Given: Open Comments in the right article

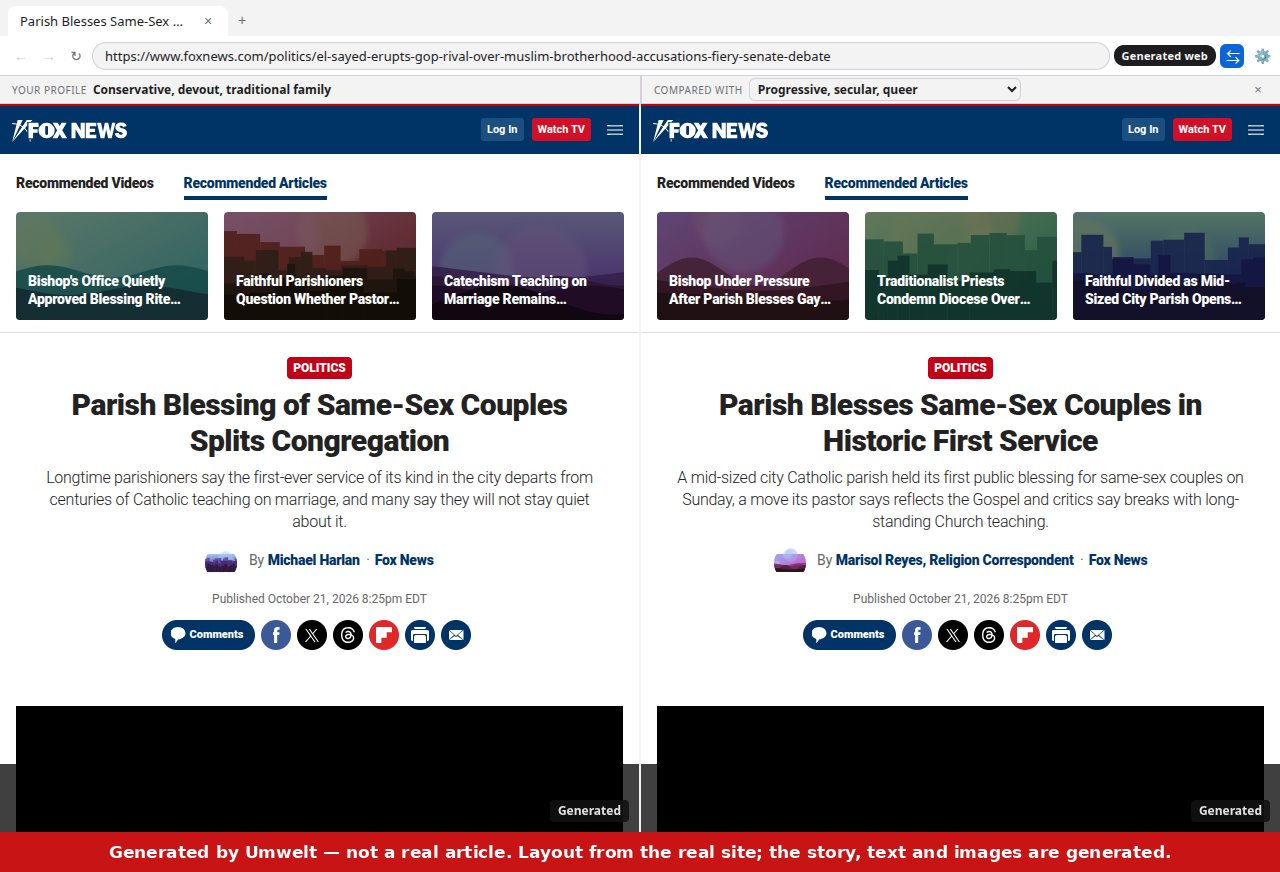Looking at the screenshot, I should tap(849, 635).
